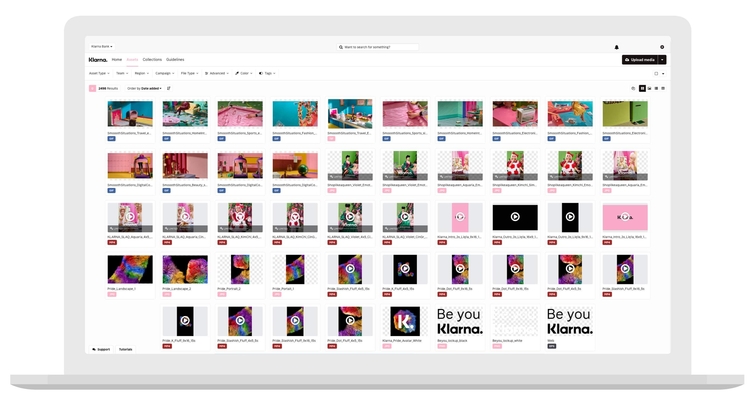The height and width of the screenshot is (404, 755).
Task: Click the round account icon beside the bell
Action: [662, 47]
